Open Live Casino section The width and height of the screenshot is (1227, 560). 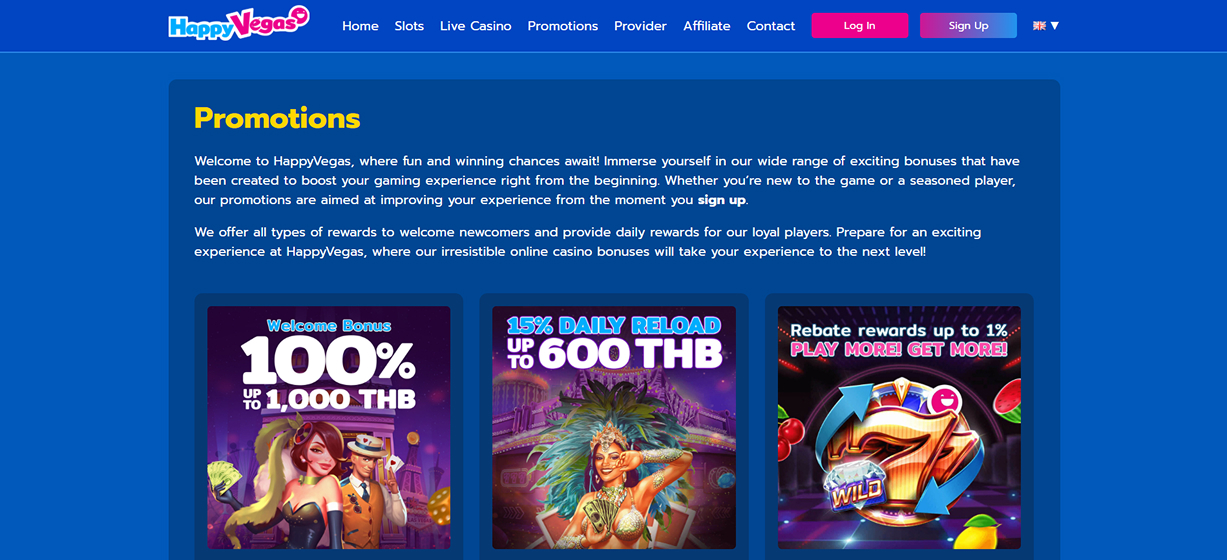coord(476,26)
